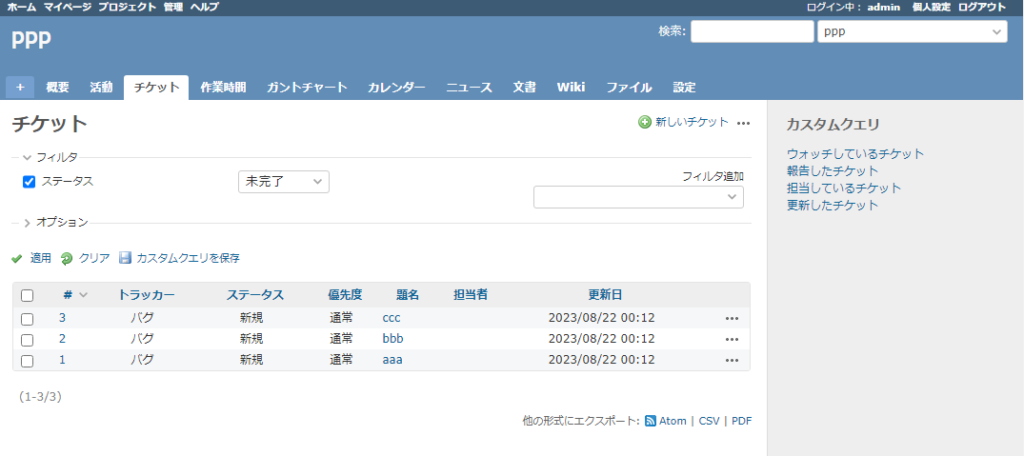The width and height of the screenshot is (1024, 456).
Task: Click the search input field
Action: point(752,32)
